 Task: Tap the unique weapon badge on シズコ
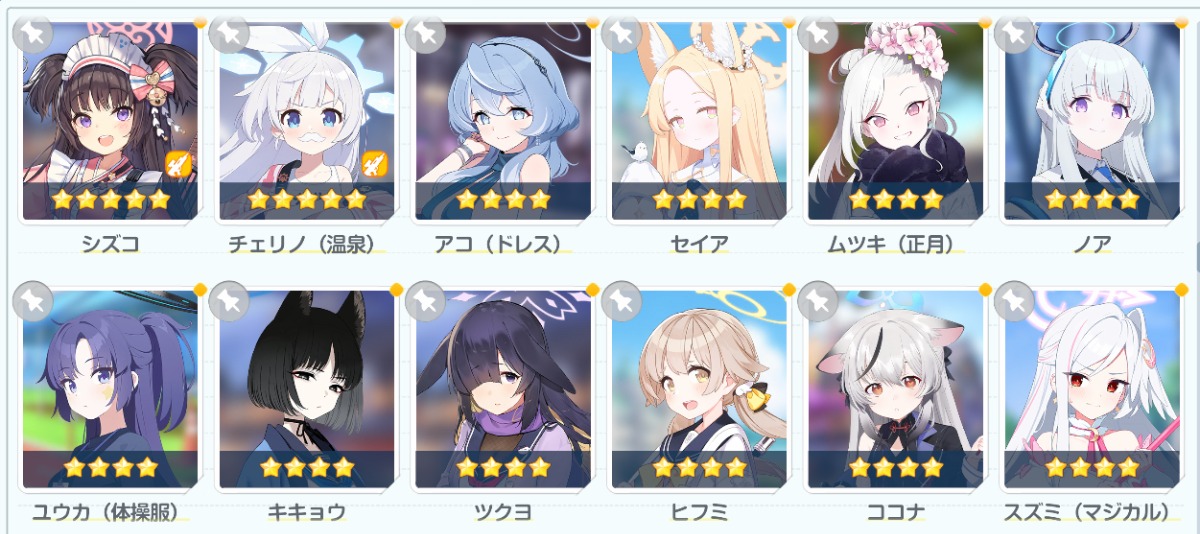point(178,163)
